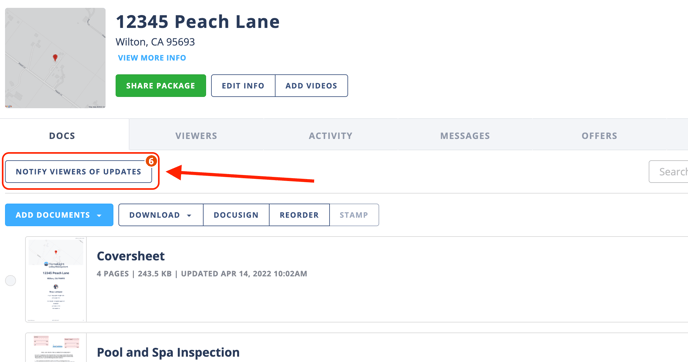Click the Stamp button
The height and width of the screenshot is (362, 688).
[x=354, y=215]
